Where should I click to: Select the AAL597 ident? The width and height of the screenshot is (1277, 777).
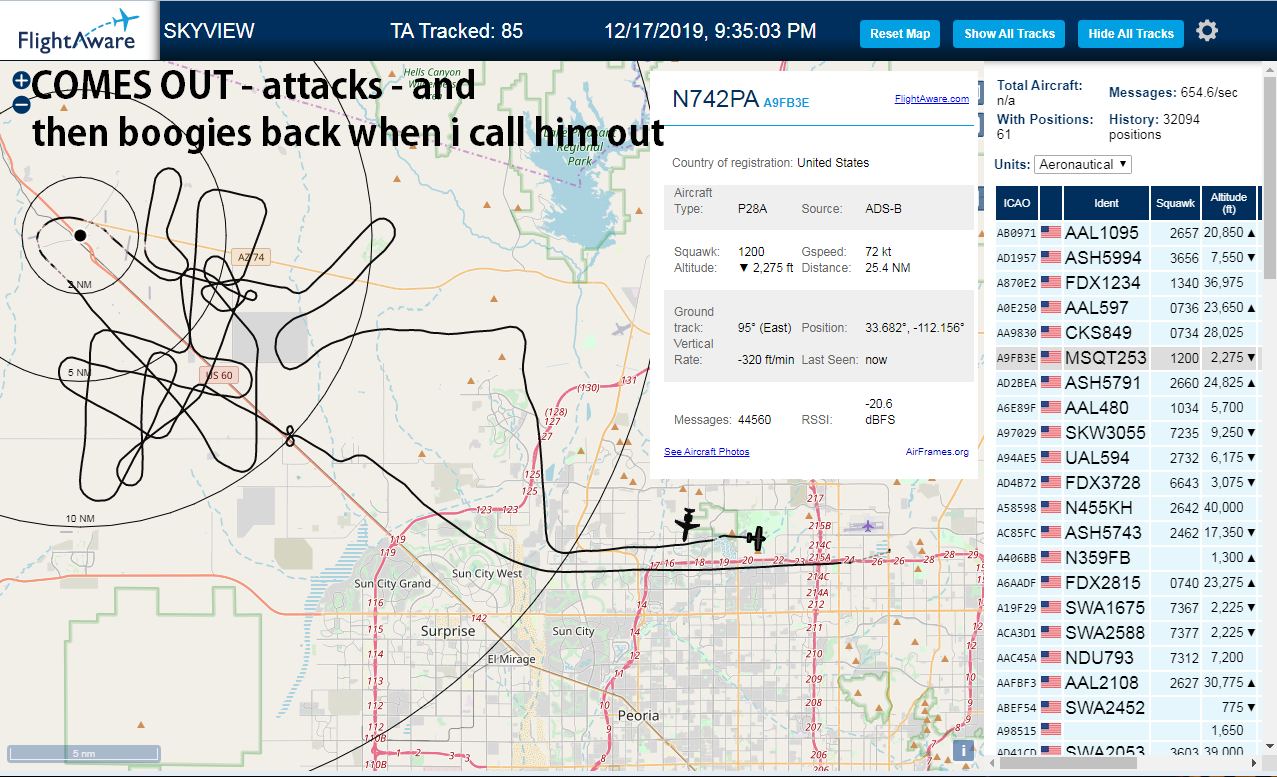(1096, 308)
